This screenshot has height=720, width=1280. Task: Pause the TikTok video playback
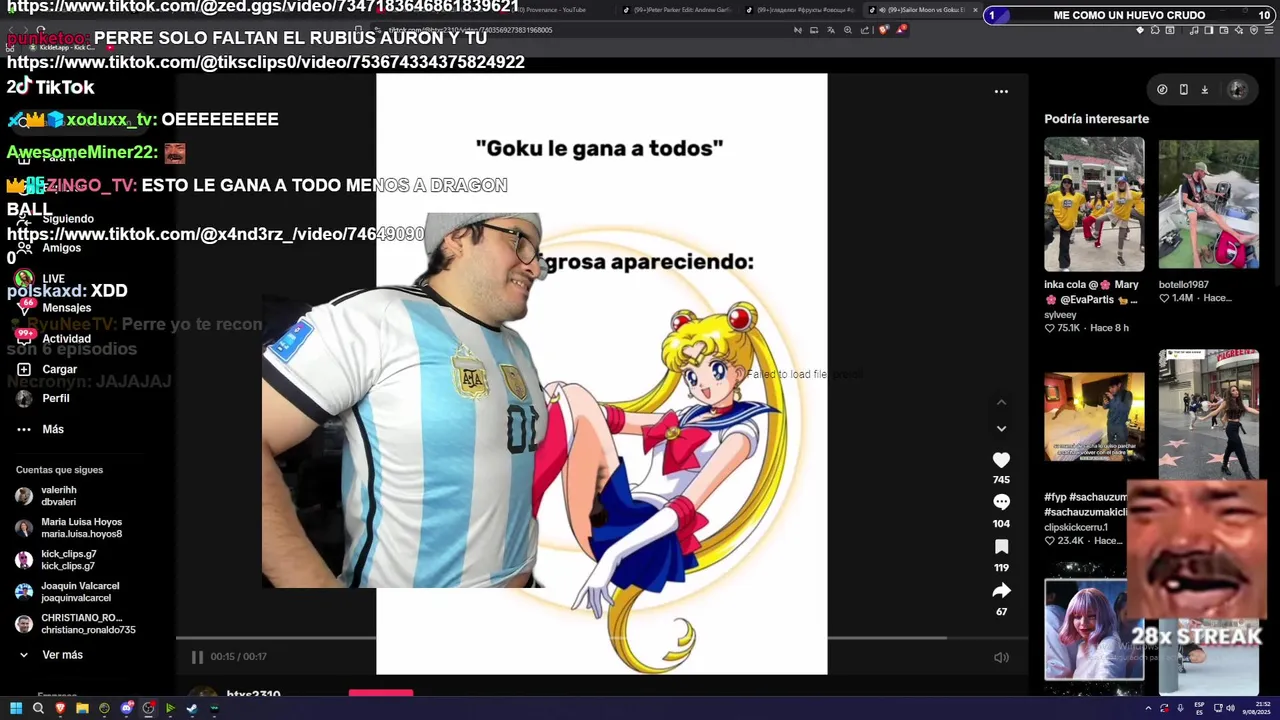tap(197, 657)
